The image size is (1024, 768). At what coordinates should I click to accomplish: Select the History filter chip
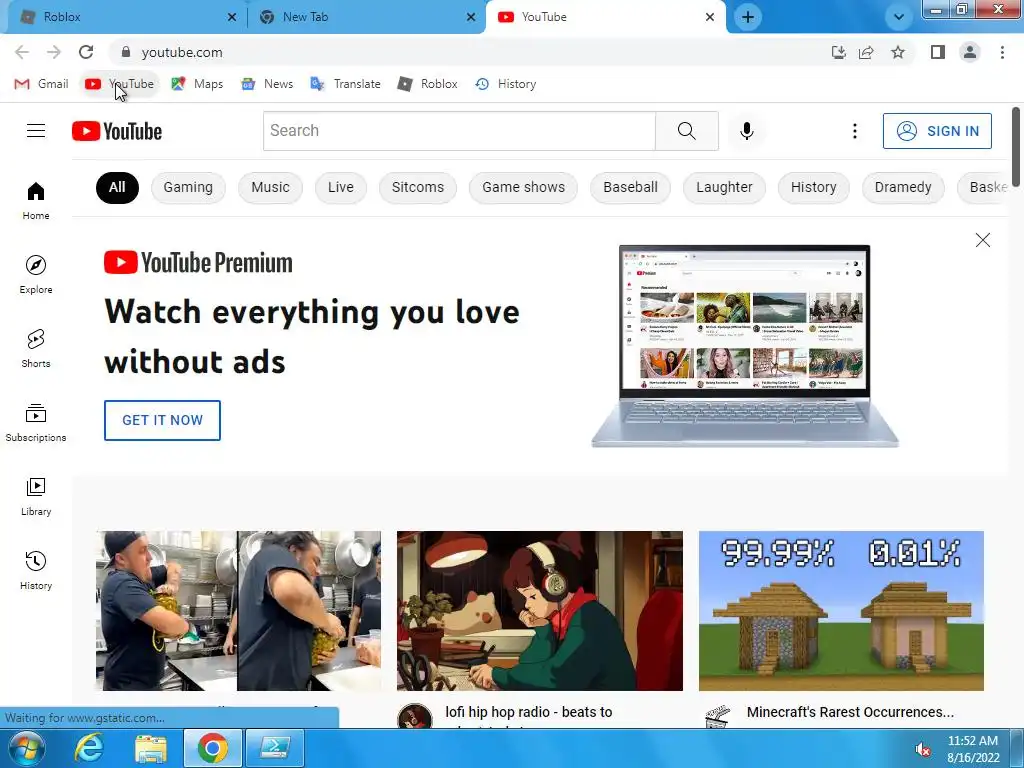813,187
